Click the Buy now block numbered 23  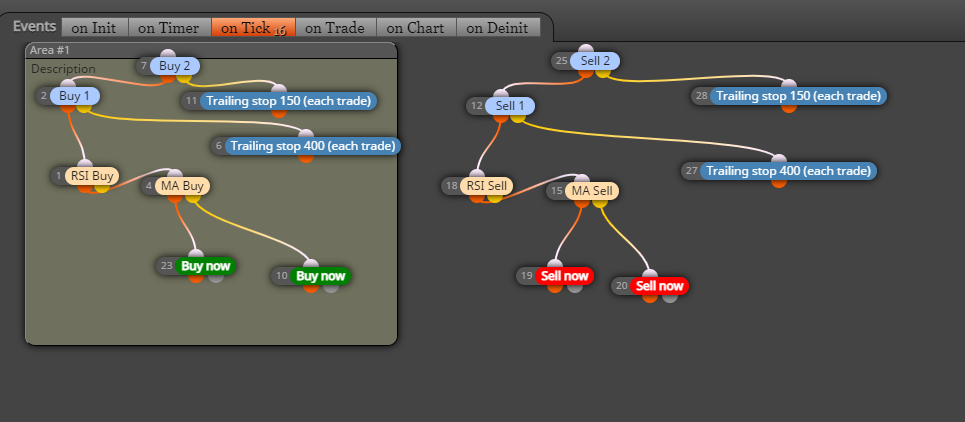[206, 266]
